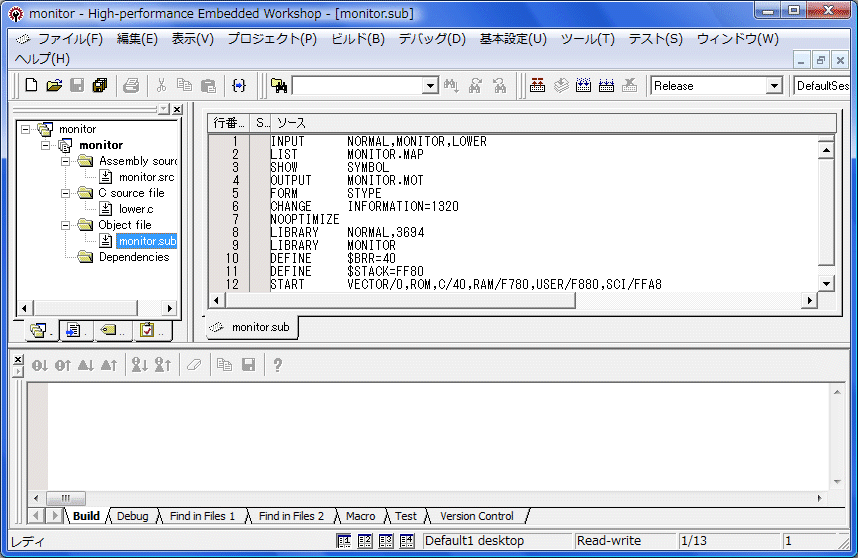Print the document using printer icon
This screenshot has width=858, height=558.
click(x=131, y=85)
